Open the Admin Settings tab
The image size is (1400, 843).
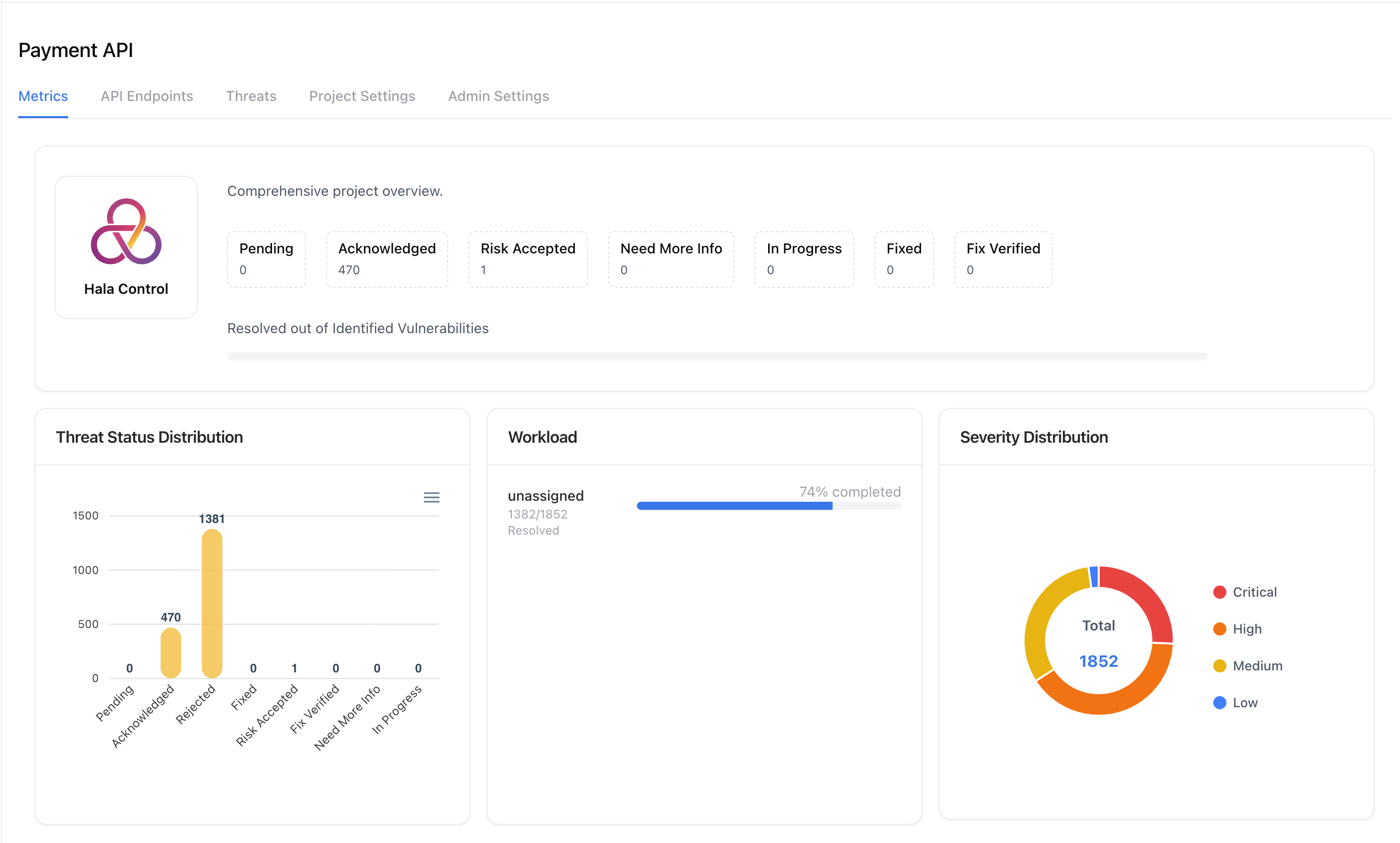(x=498, y=96)
